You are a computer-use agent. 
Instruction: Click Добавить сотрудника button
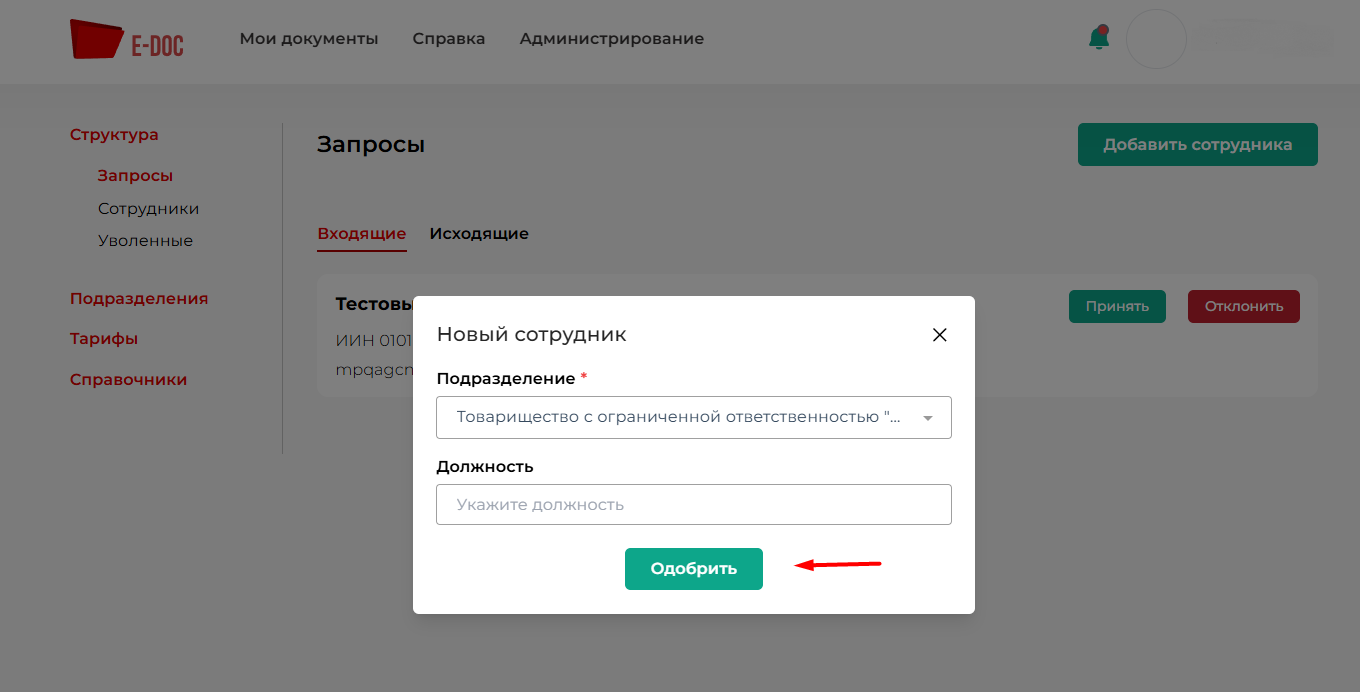click(1197, 145)
